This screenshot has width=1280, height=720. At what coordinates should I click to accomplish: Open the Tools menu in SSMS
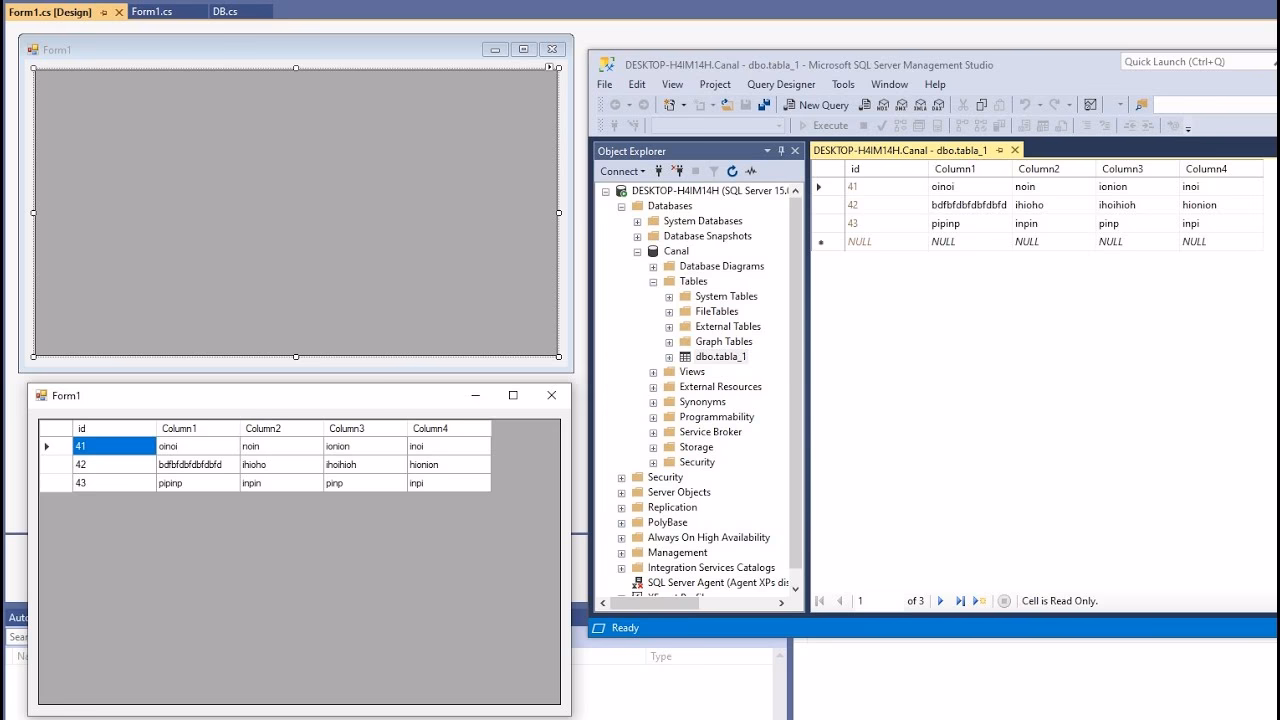tap(843, 85)
